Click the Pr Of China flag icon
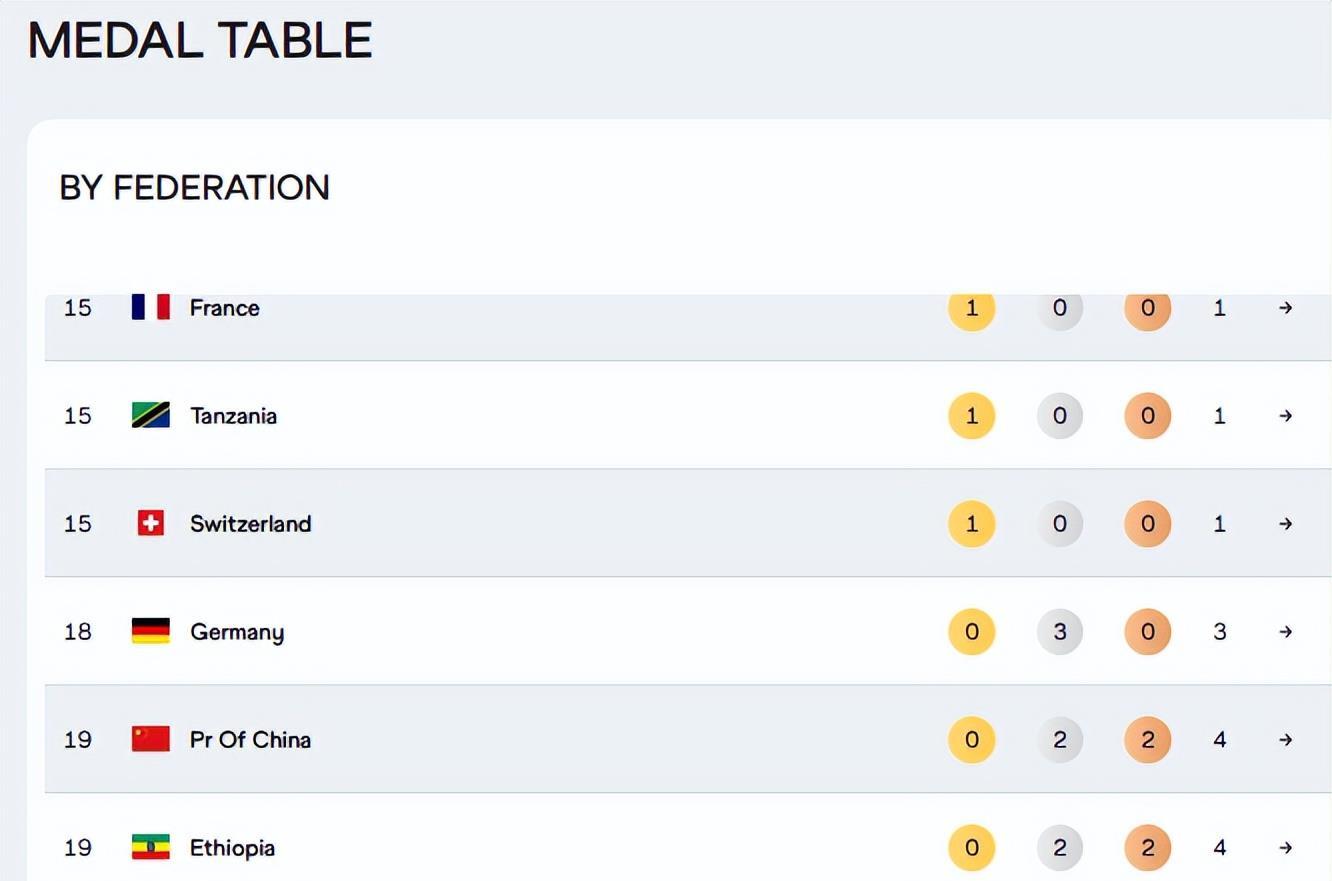 click(x=150, y=739)
